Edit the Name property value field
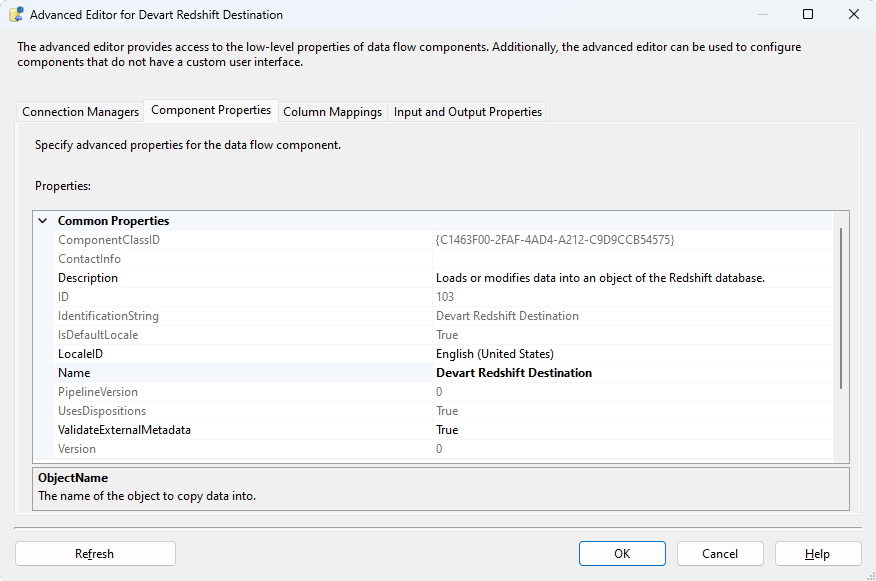876x581 pixels. point(630,373)
